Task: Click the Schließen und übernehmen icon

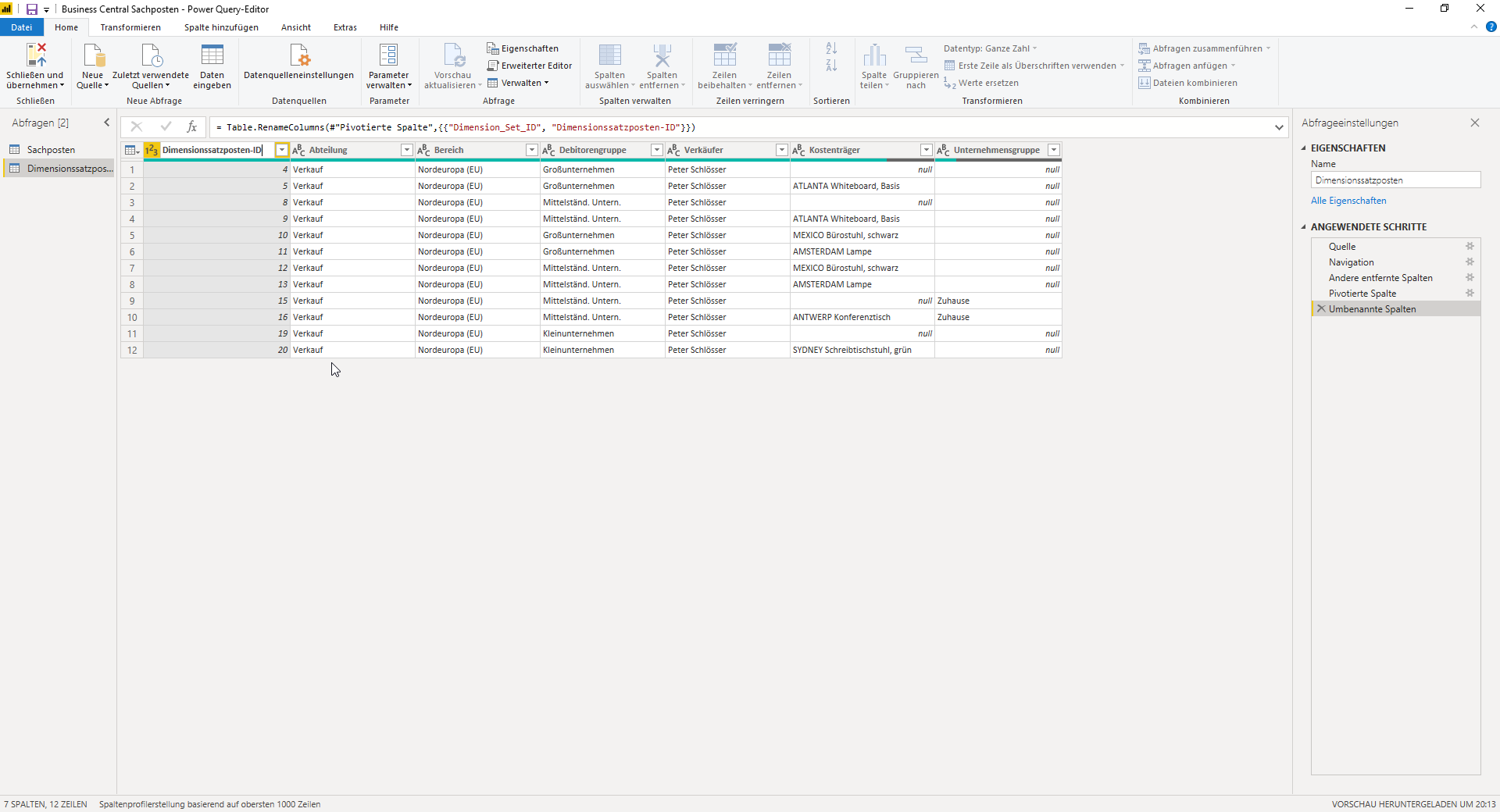Action: (36, 55)
